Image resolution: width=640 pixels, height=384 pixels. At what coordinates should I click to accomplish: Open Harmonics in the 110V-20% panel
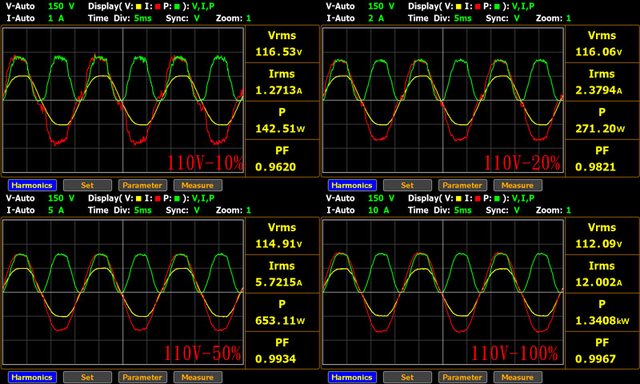point(352,185)
